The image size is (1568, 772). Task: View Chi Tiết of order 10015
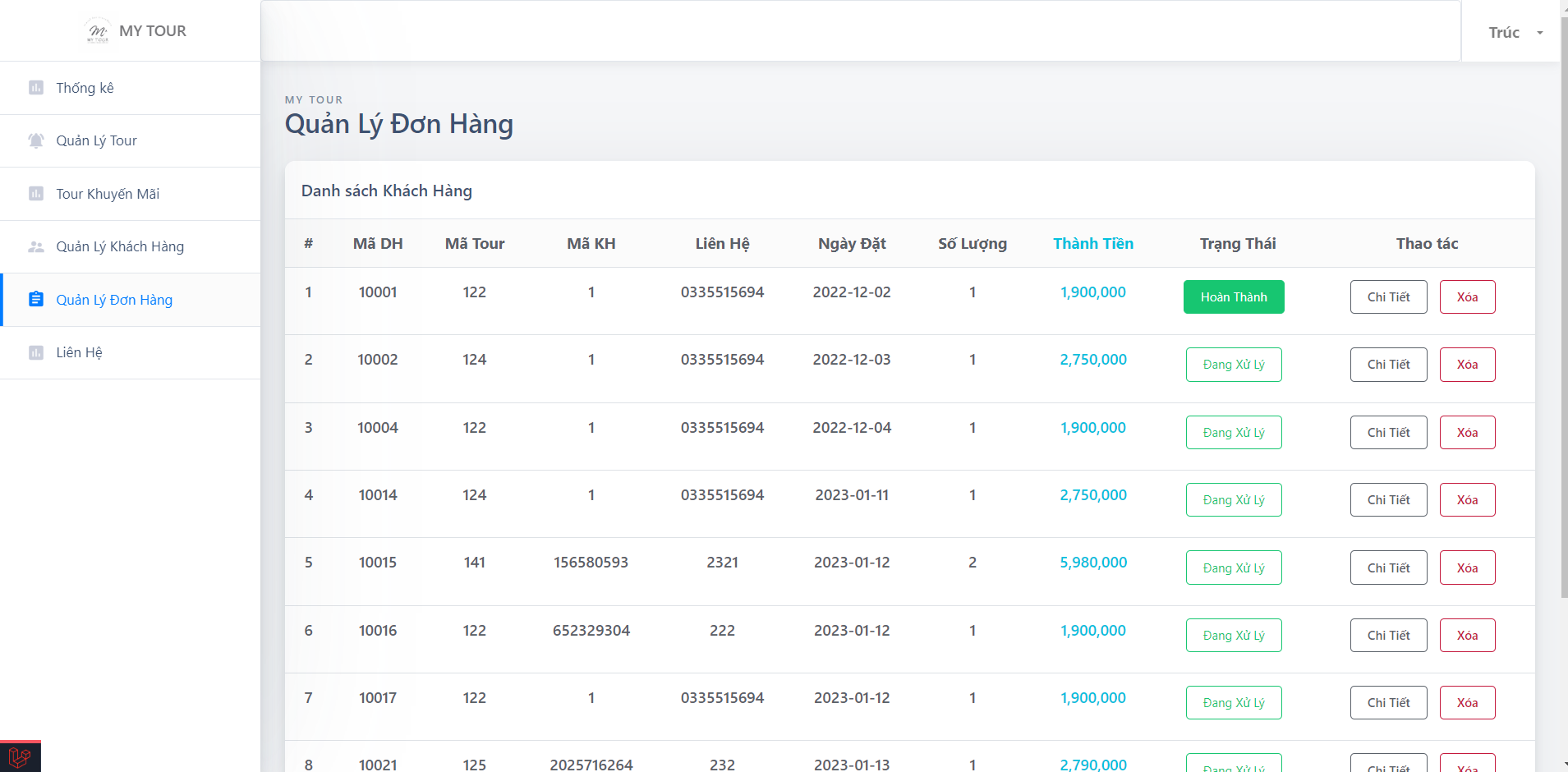click(1388, 568)
